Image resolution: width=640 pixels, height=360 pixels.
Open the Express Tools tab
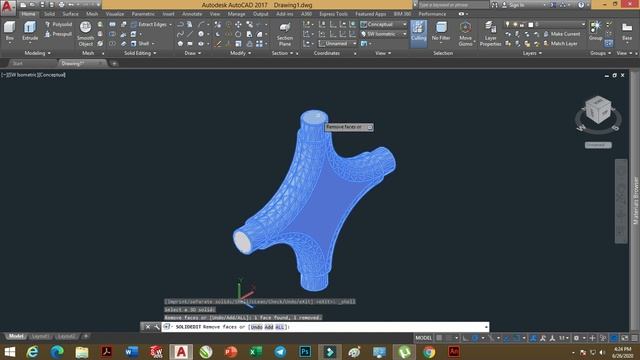[x=333, y=14]
